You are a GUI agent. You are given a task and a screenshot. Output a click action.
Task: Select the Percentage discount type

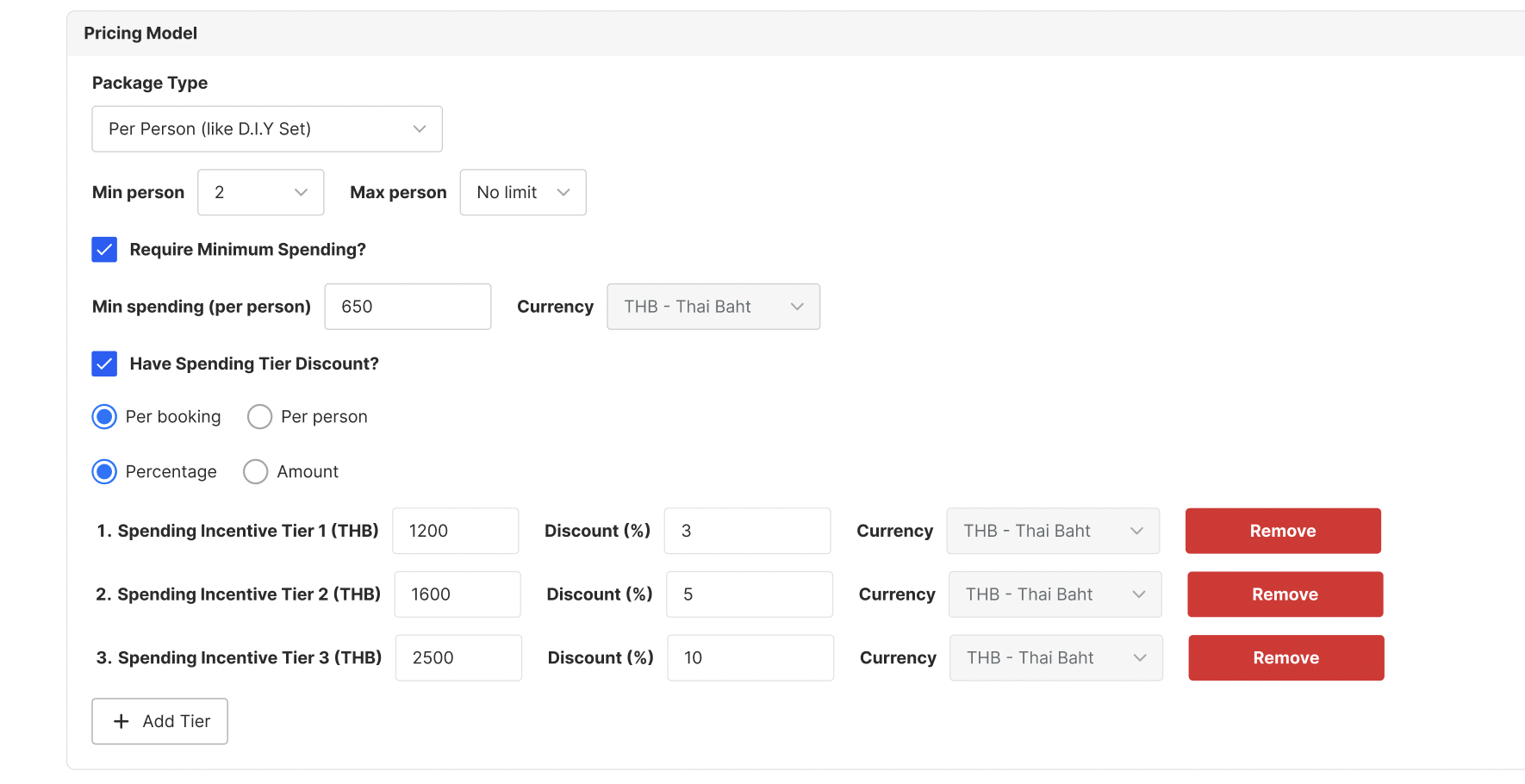[104, 472]
